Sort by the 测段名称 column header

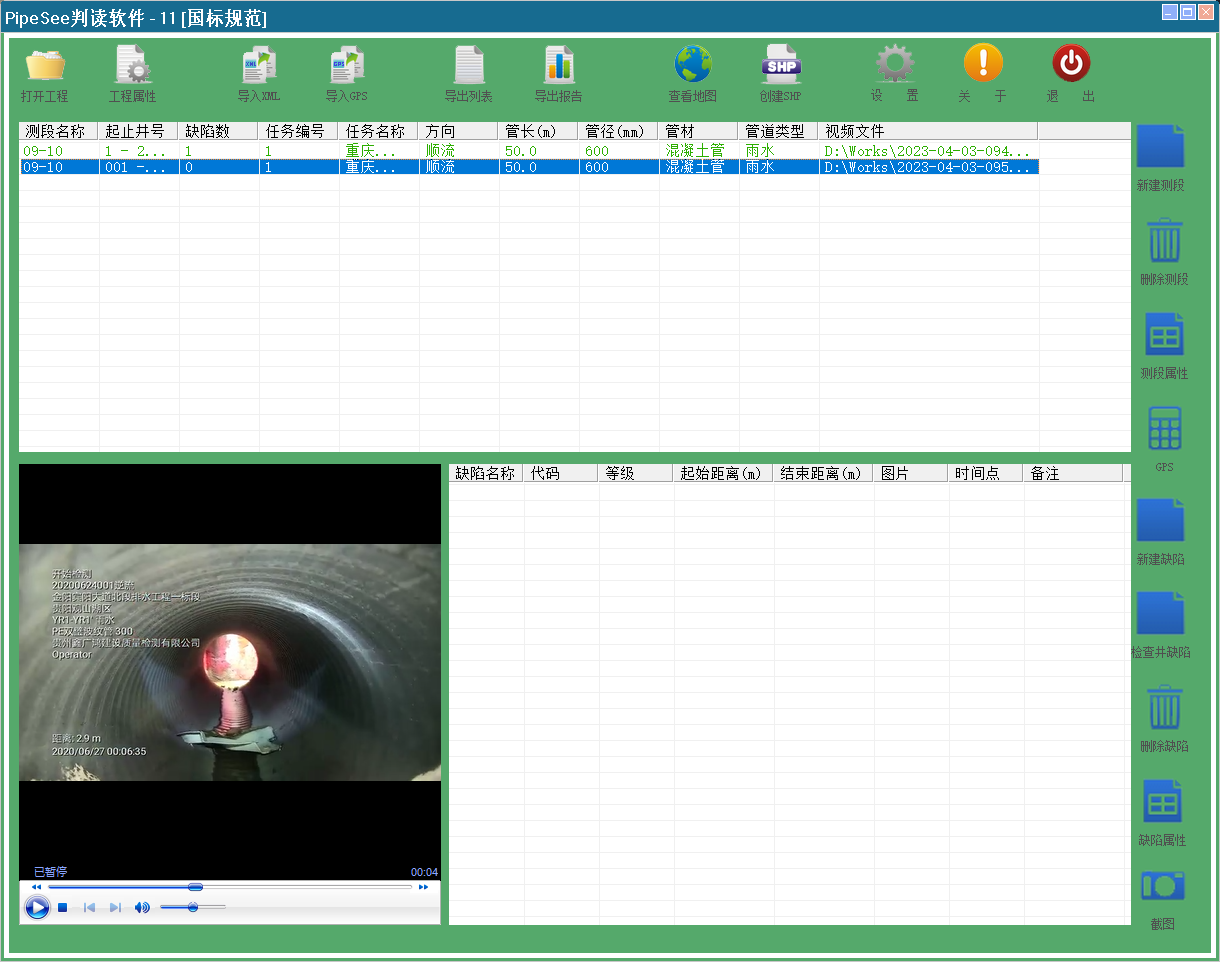coord(59,131)
